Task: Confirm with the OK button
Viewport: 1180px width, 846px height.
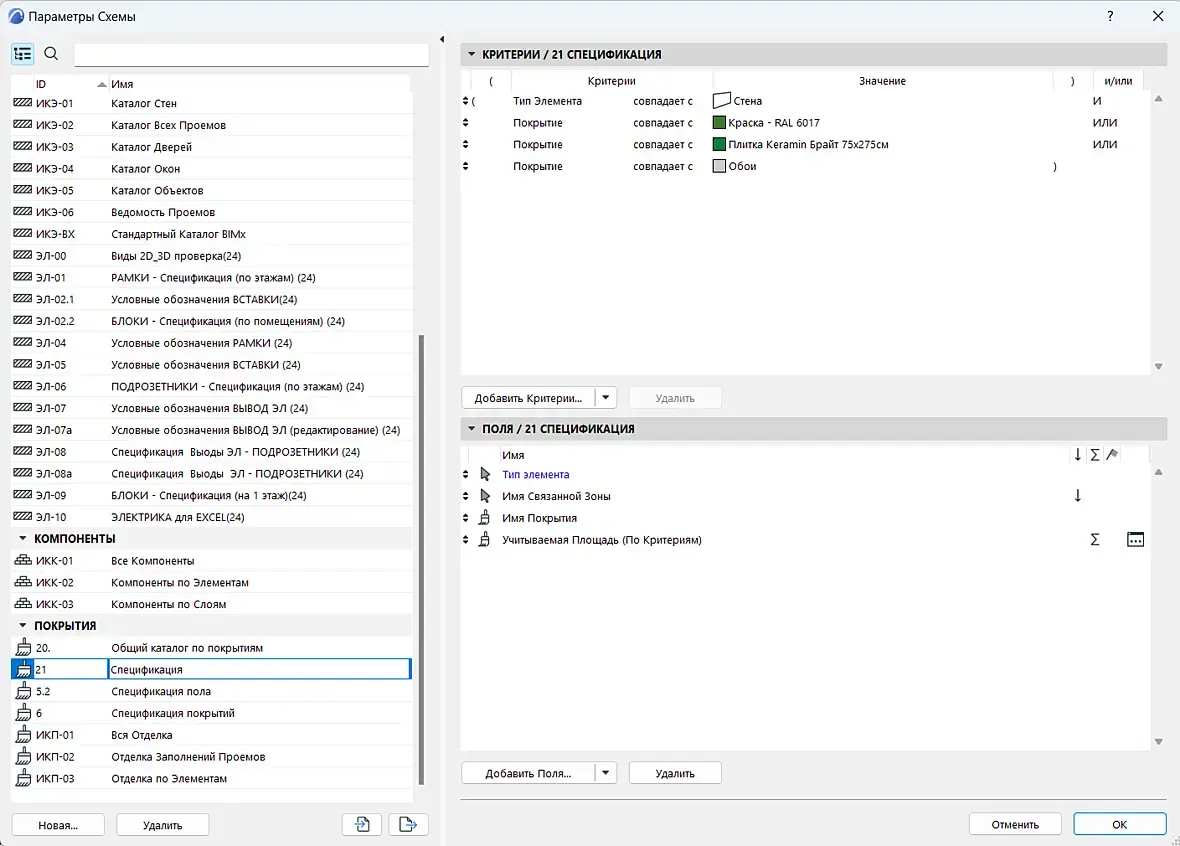Action: [x=1120, y=824]
